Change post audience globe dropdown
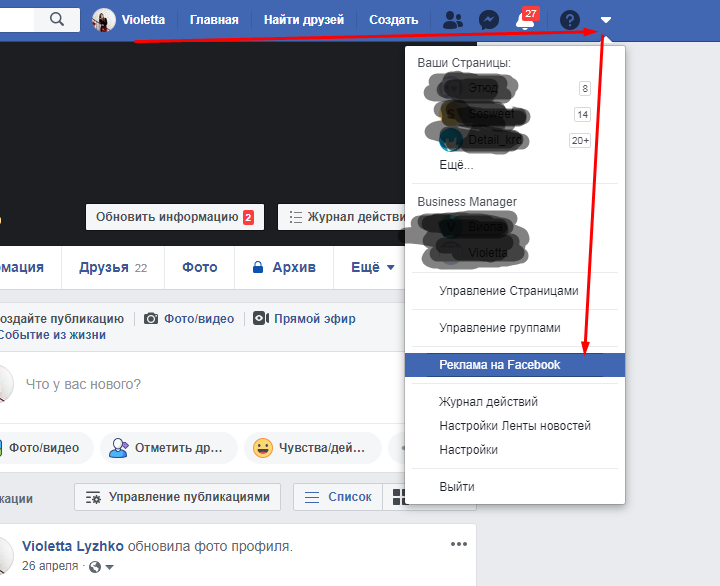This screenshot has width=720, height=586. click(x=101, y=567)
